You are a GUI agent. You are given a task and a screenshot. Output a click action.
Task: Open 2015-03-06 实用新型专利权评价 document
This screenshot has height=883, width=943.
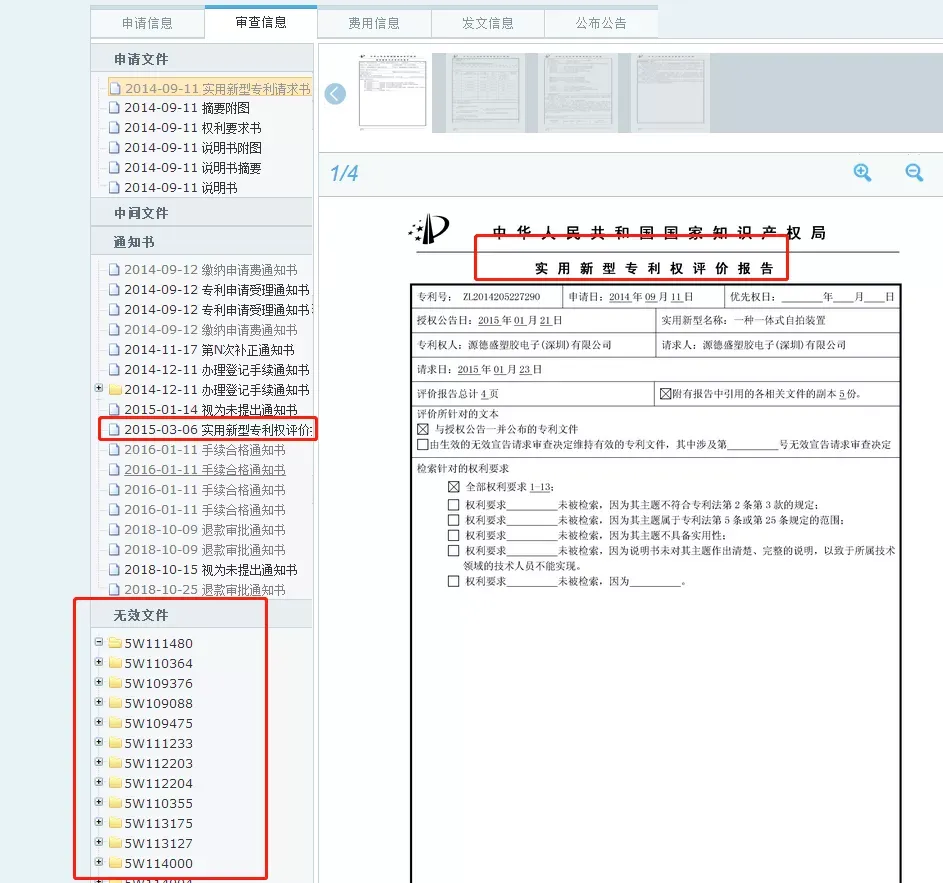pyautogui.click(x=210, y=429)
